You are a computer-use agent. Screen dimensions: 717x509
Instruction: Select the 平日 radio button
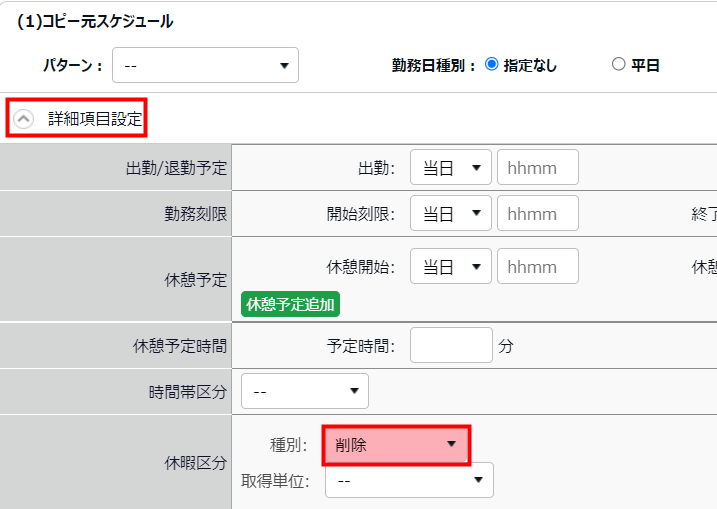618,65
